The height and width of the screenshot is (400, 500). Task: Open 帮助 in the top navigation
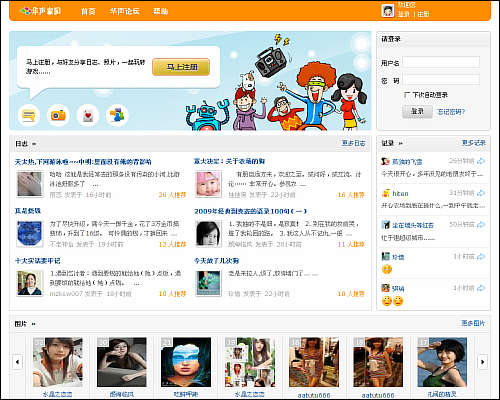[161, 11]
